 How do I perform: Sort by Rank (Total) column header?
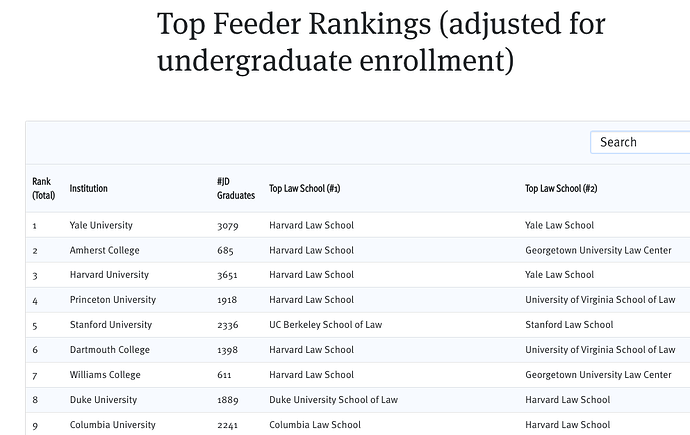[44, 189]
